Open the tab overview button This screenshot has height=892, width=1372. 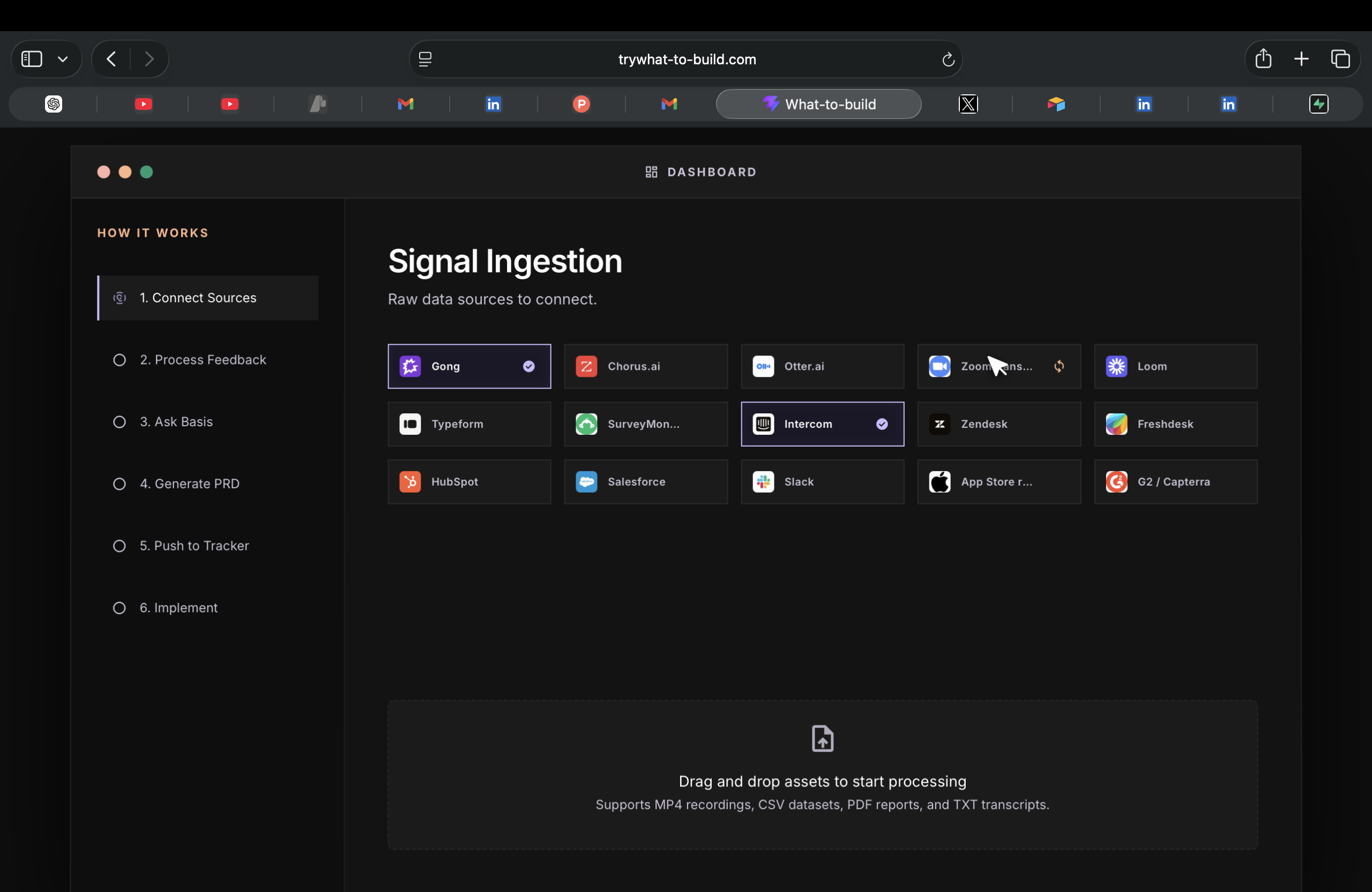pos(1340,59)
